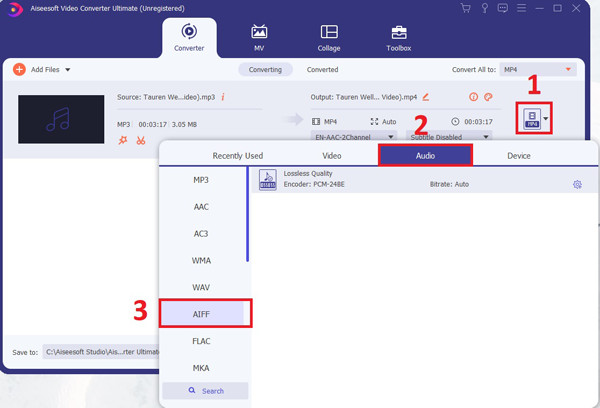Open the Collage tab
This screenshot has width=600, height=408.
coord(329,38)
